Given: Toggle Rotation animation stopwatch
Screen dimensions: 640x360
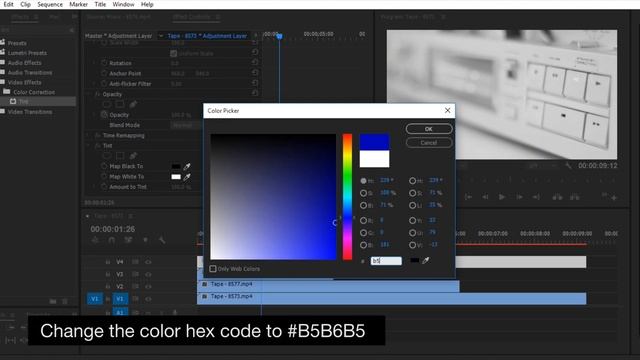Looking at the screenshot, I should 104,63.
